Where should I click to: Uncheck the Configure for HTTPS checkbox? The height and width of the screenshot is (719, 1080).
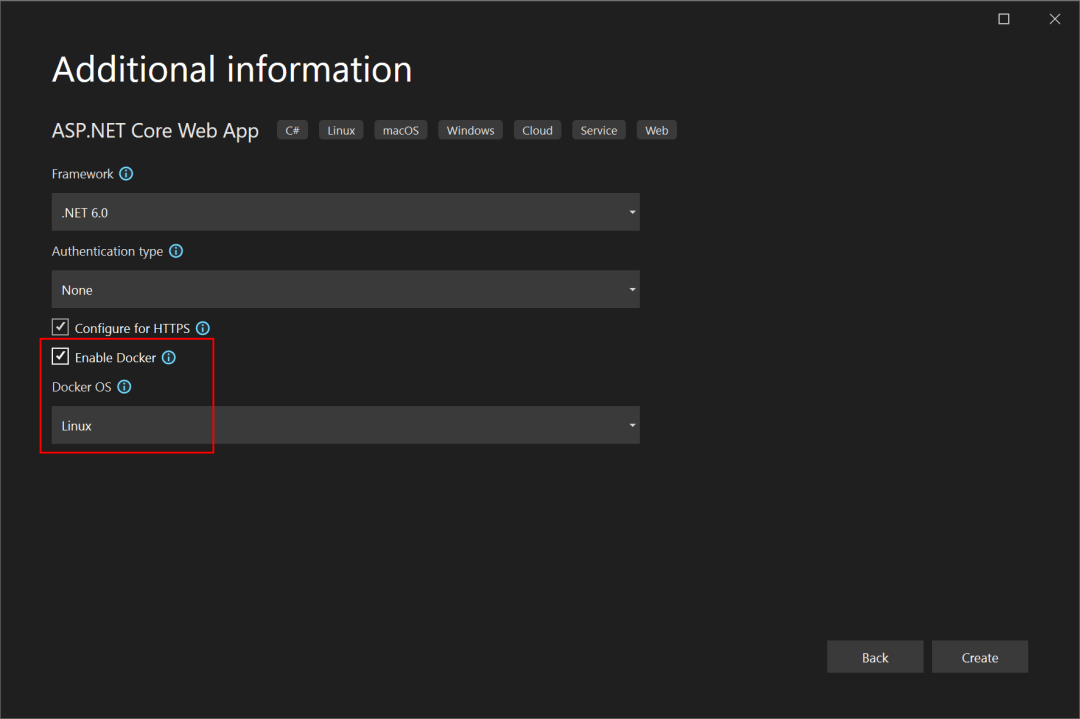point(61,327)
